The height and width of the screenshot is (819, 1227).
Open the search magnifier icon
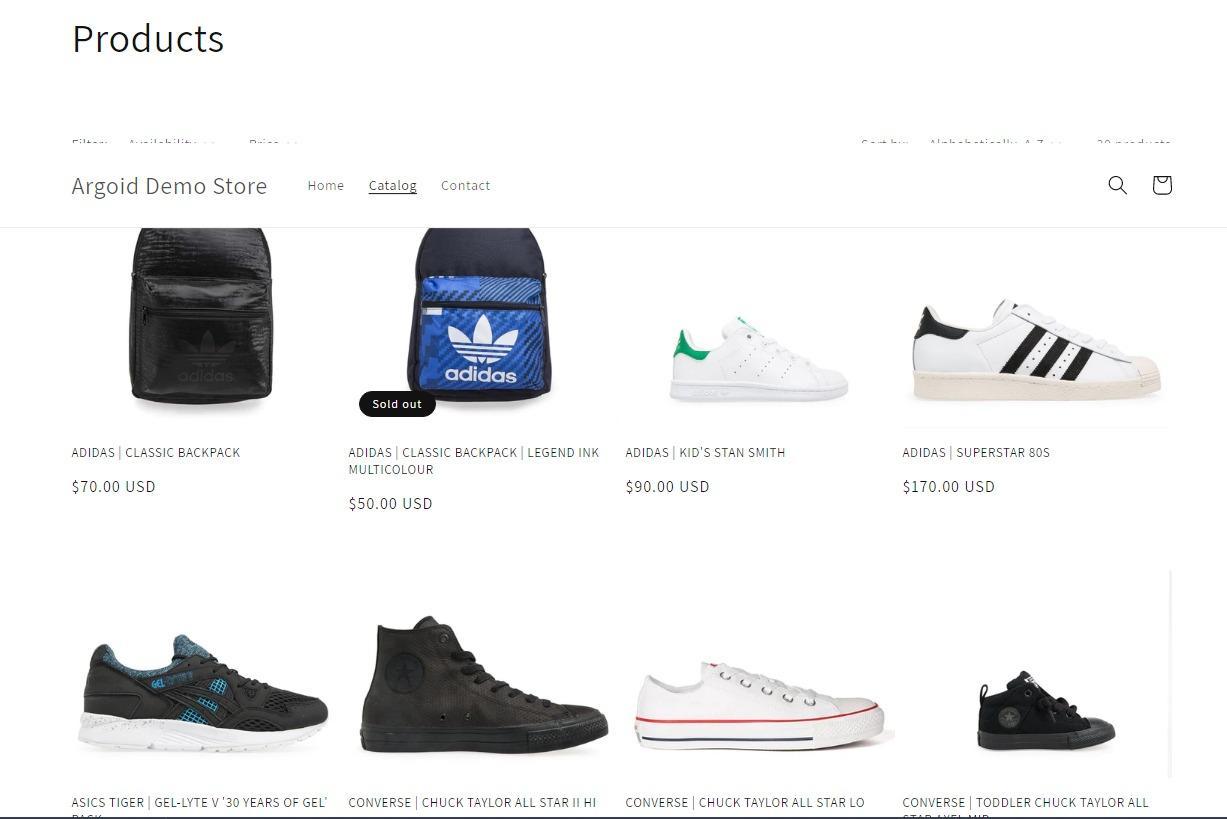(1117, 185)
